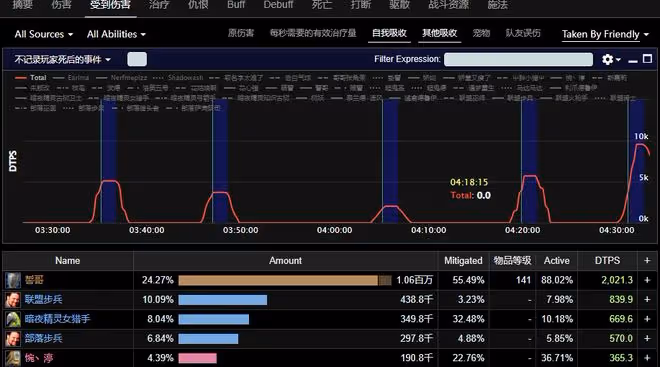Expand the arrow next to gear icon
The height and width of the screenshot is (367, 660).
coord(618,60)
